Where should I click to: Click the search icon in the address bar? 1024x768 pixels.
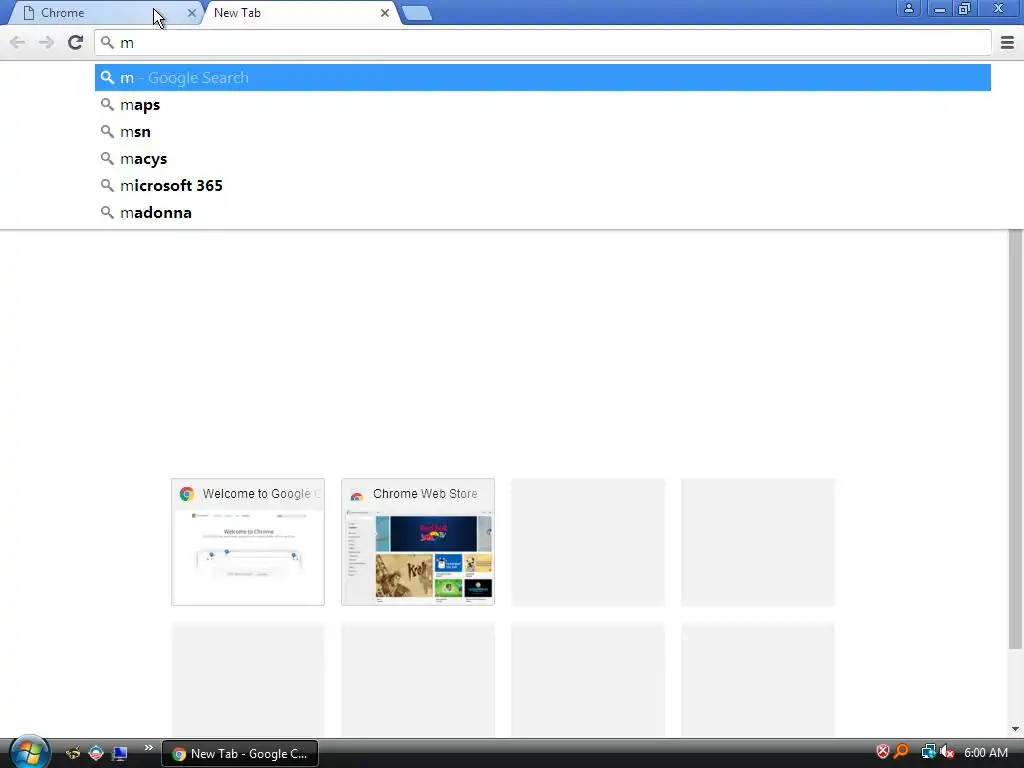(107, 42)
